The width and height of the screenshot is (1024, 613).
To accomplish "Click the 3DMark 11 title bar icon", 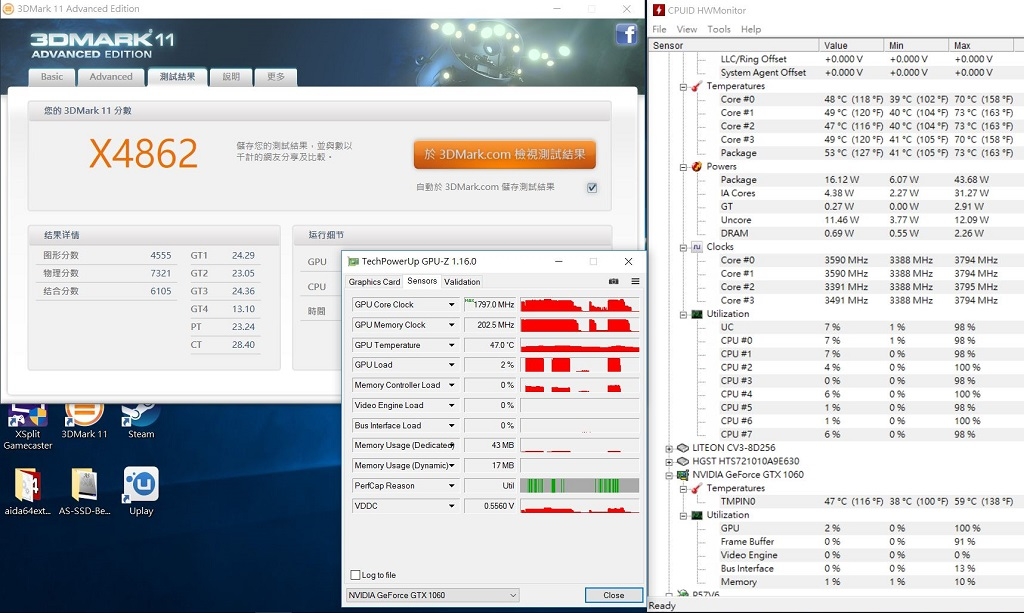I will [8, 8].
